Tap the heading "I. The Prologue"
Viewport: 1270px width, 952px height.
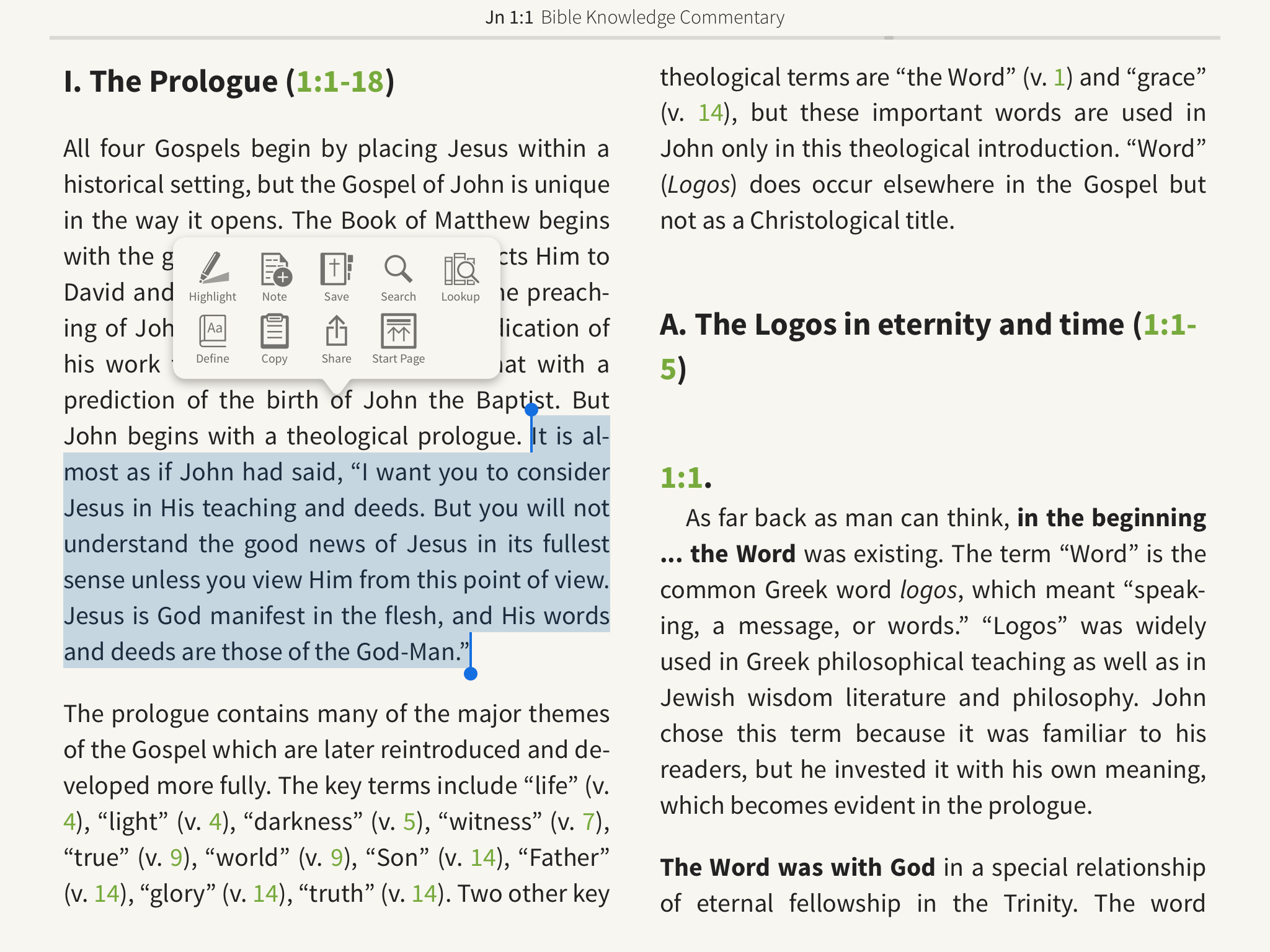point(171,81)
